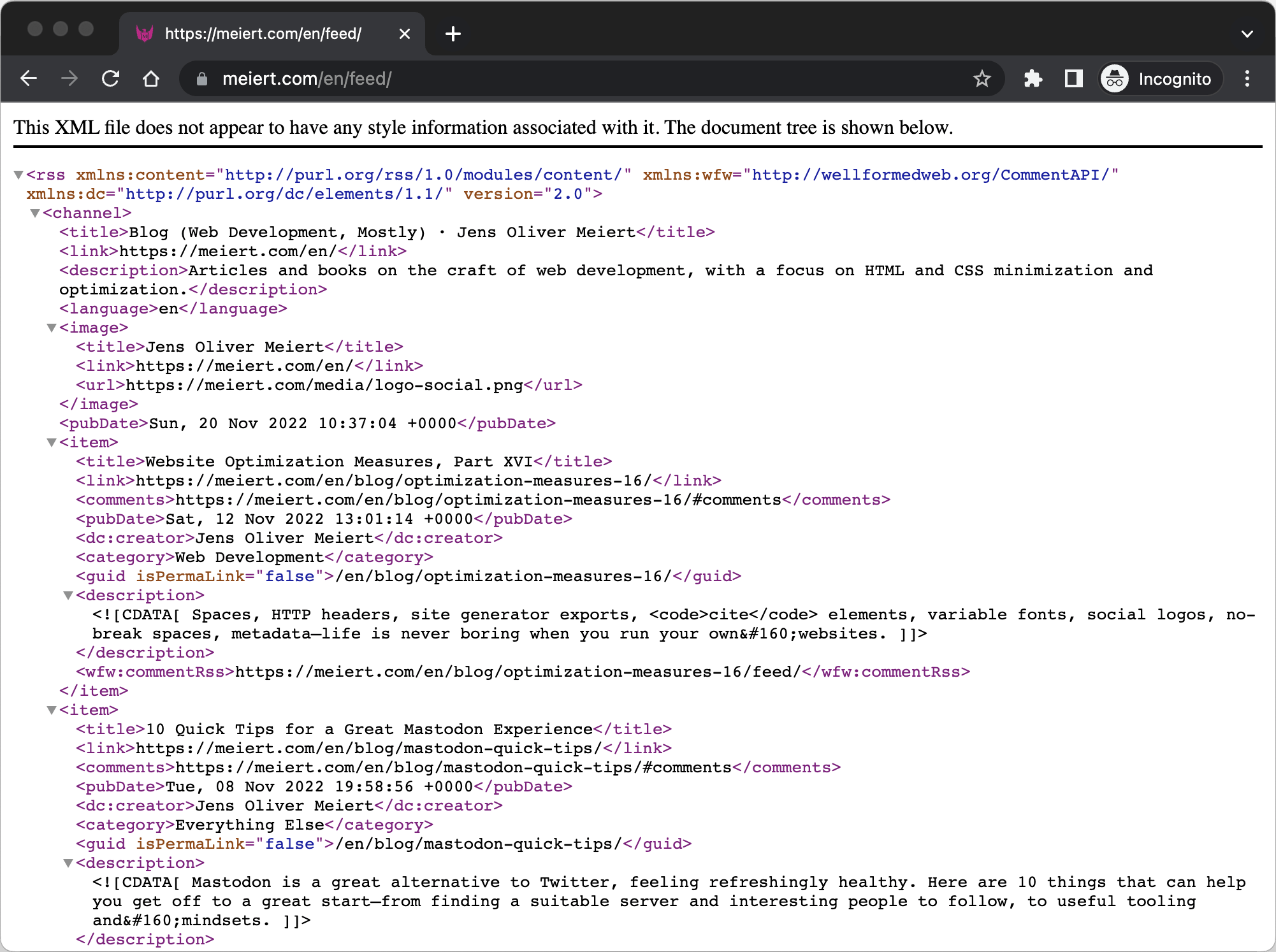Click title '10 Quick Tips for a Great Mastodon Experience'
This screenshot has width=1276, height=952.
pyautogui.click(x=373, y=729)
